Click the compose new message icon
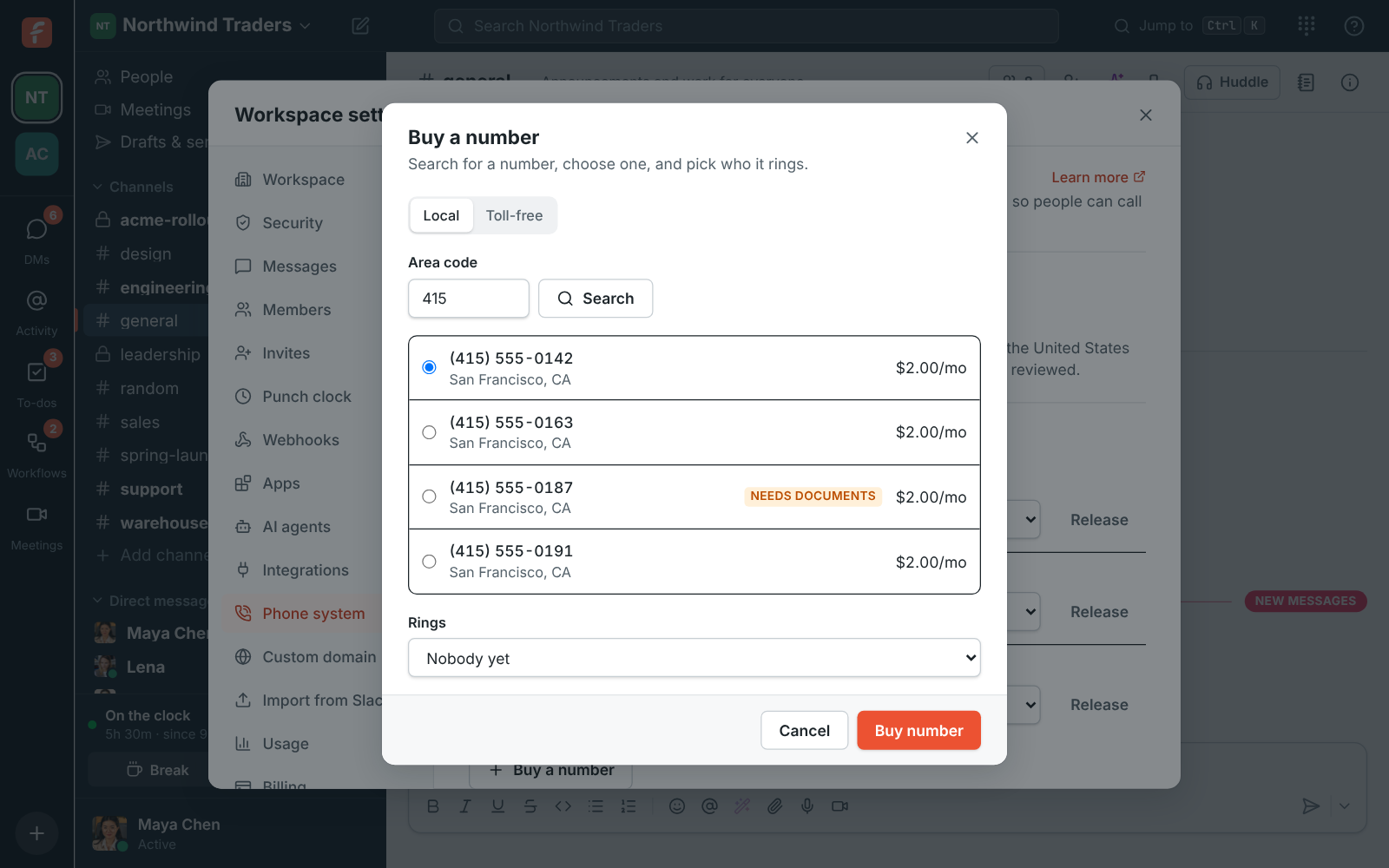The image size is (1389, 868). click(360, 26)
